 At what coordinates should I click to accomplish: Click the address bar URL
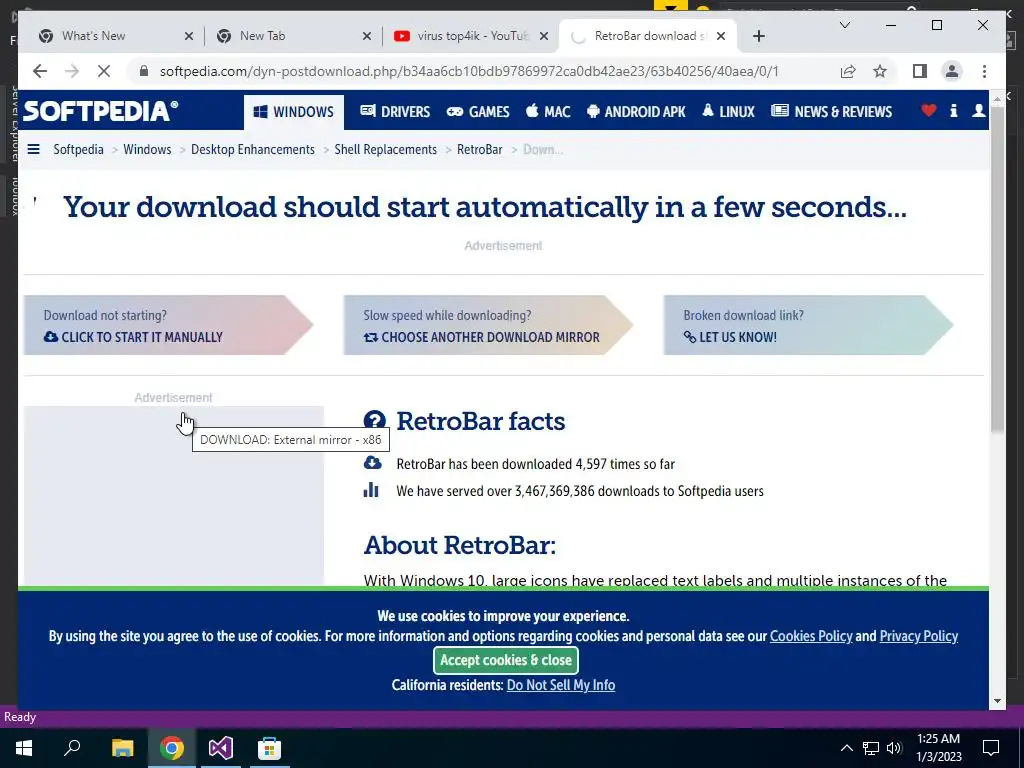(469, 71)
